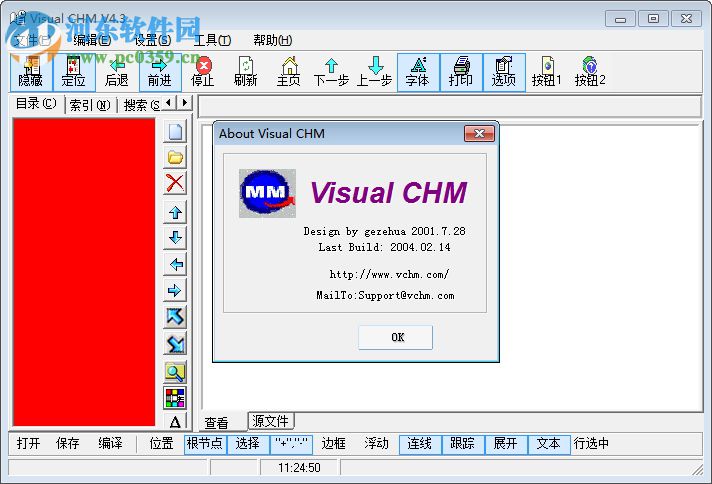Indent the node with the right arrow icon
The width and height of the screenshot is (712, 484).
pos(175,291)
